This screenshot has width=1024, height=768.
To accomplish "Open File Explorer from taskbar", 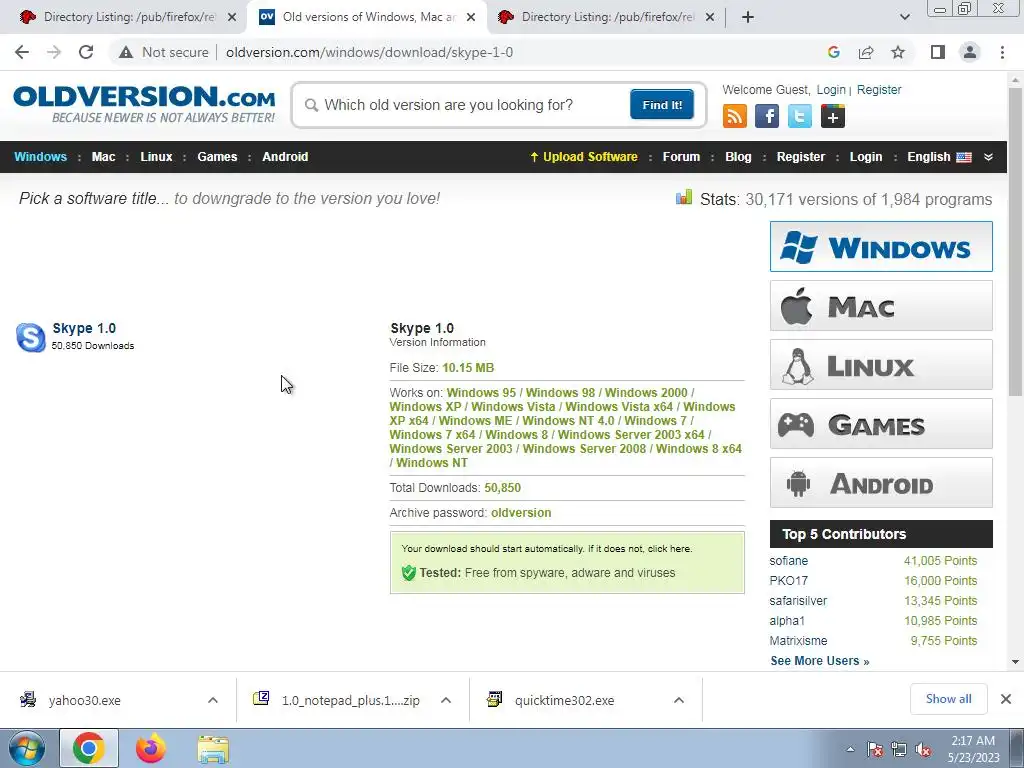I will tap(213, 748).
